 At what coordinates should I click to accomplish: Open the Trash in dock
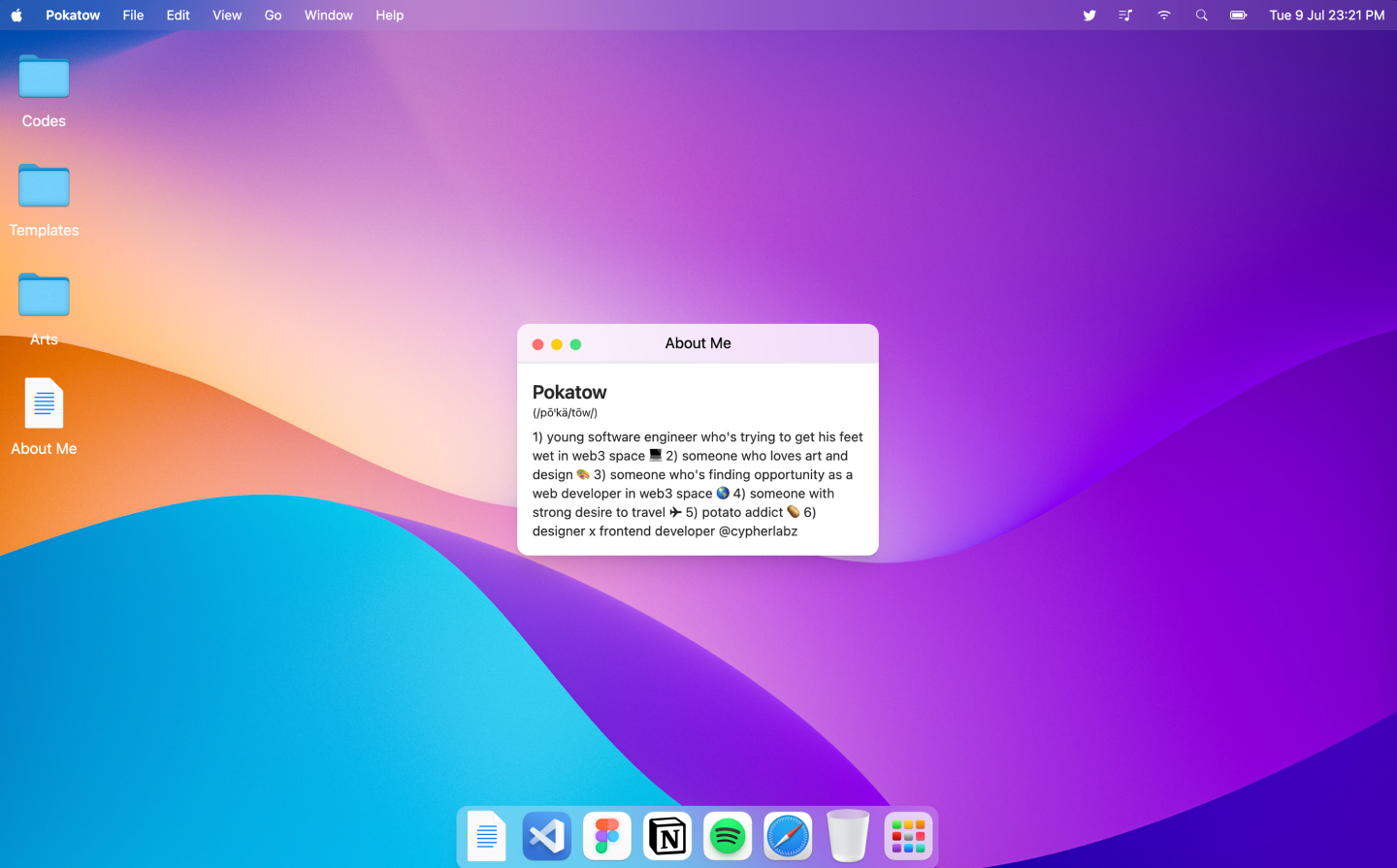coord(848,836)
